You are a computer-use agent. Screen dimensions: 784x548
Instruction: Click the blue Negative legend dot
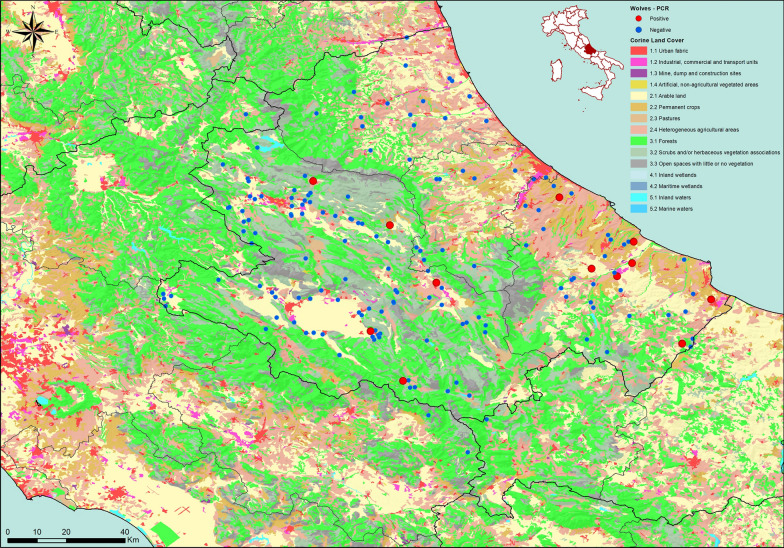[x=638, y=30]
